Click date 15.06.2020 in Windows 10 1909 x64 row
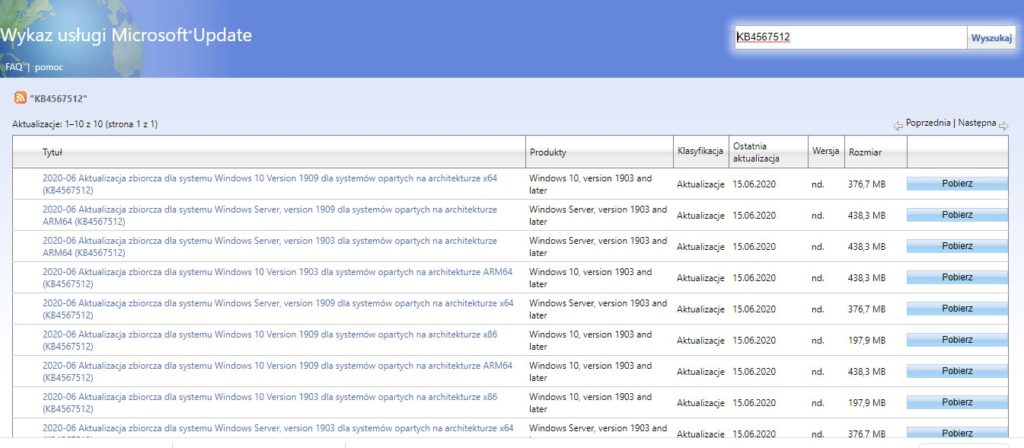Screen dimensions: 1024x448 click(754, 185)
